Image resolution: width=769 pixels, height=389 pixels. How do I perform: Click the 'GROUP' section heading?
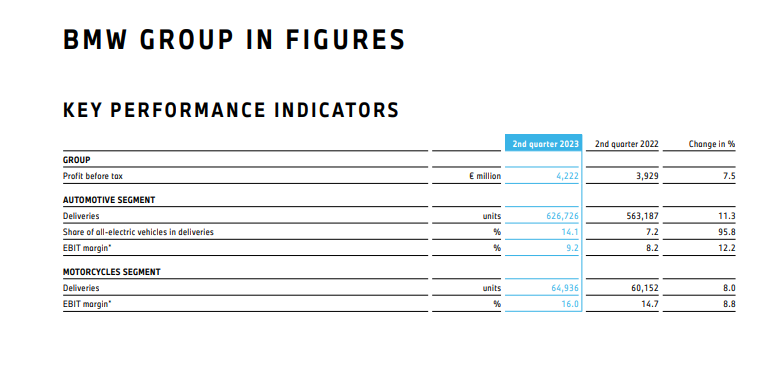(77, 160)
